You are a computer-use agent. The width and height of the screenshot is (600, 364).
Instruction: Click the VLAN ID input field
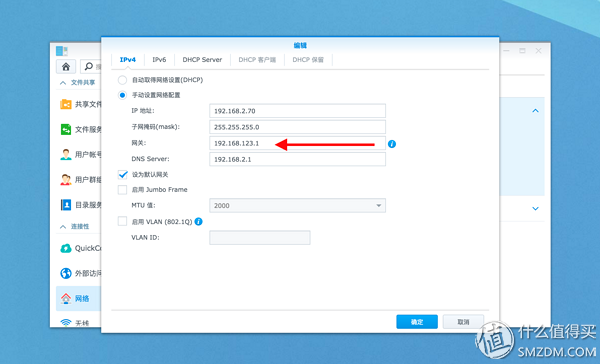click(260, 238)
